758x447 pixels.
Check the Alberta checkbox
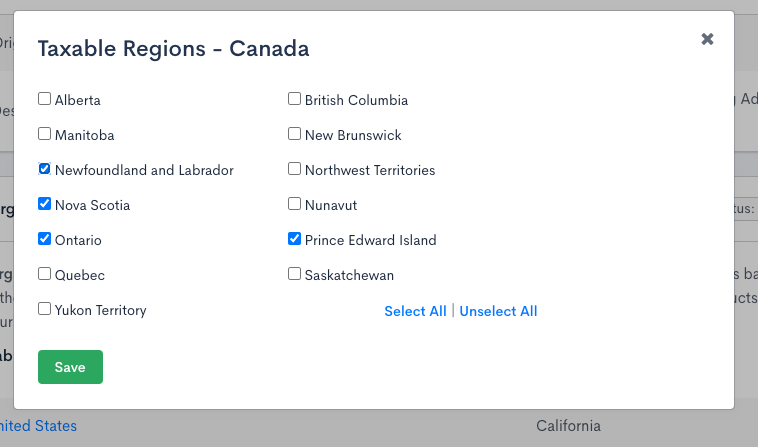(x=45, y=99)
